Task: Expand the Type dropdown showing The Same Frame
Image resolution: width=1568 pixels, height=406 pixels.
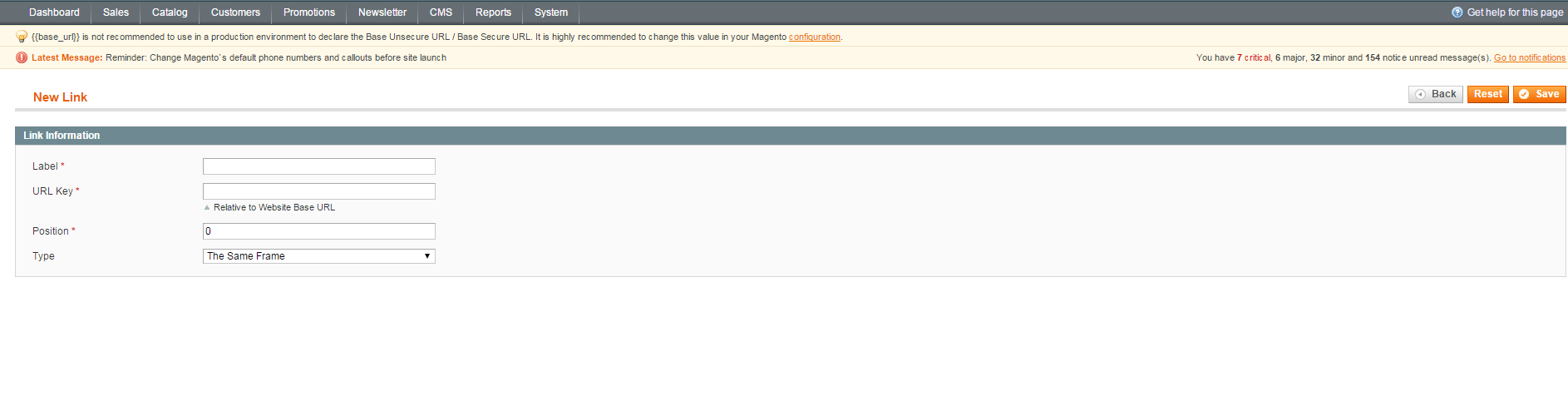Action: (x=318, y=256)
